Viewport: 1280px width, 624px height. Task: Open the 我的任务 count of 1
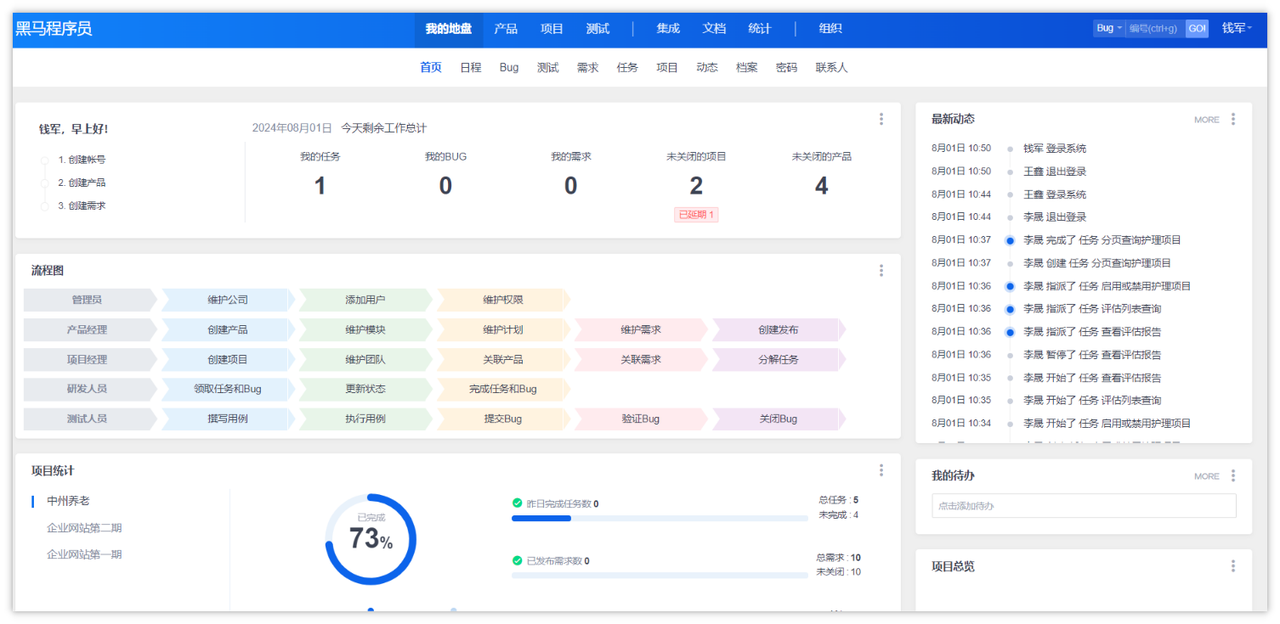[320, 186]
